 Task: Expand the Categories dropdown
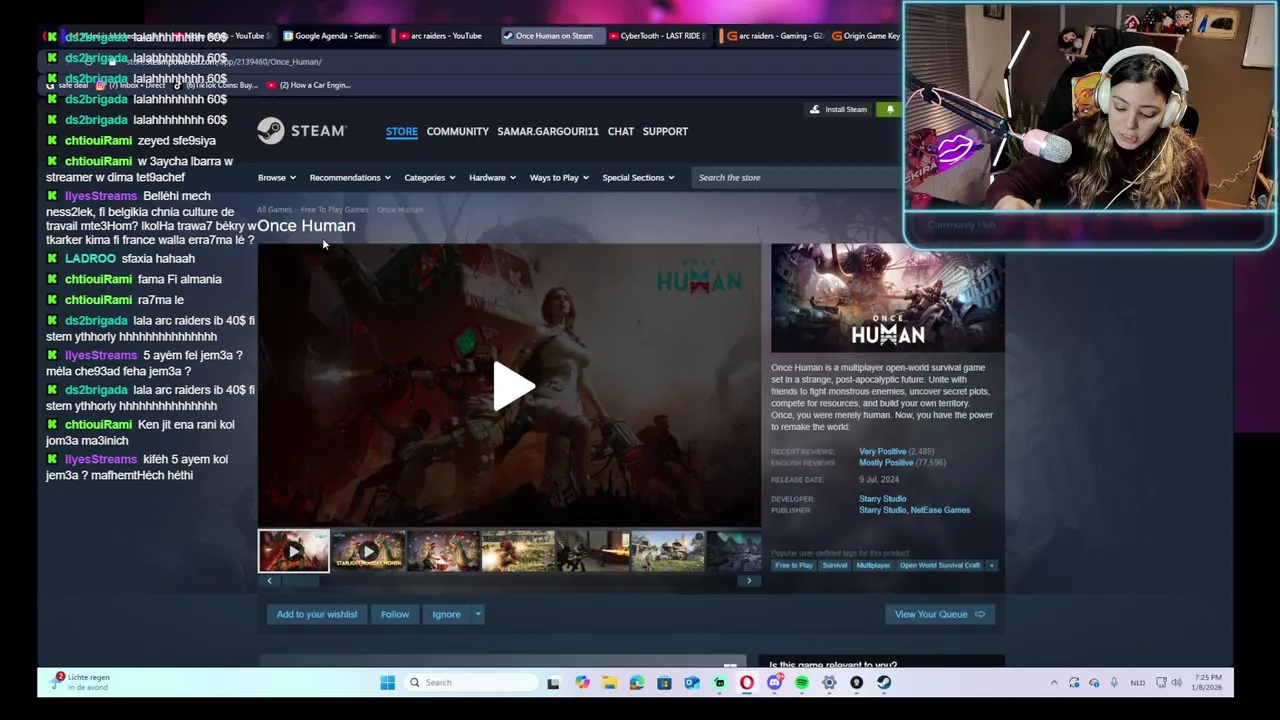point(430,177)
